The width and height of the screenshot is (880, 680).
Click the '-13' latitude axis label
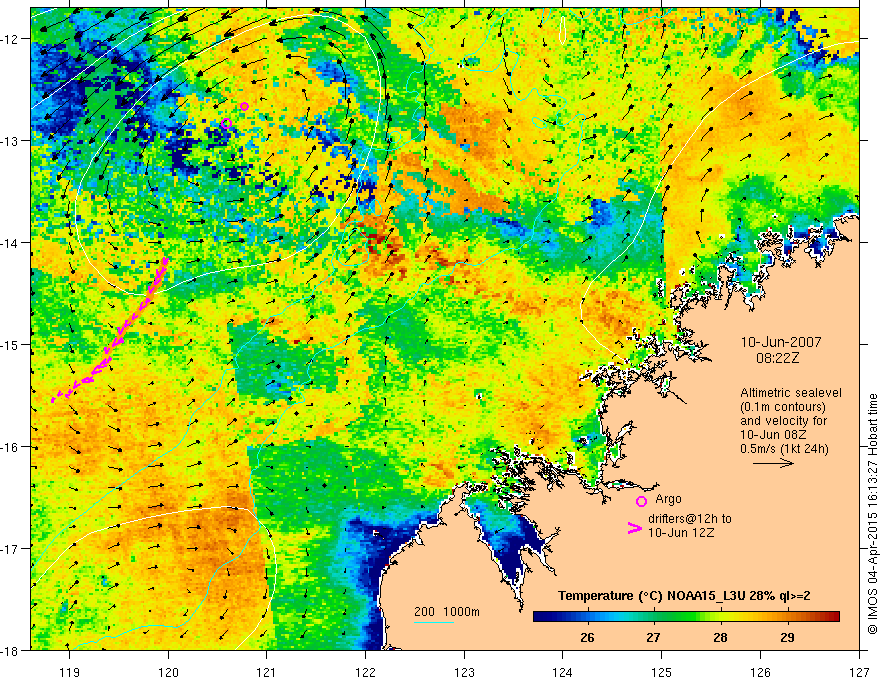pos(11,140)
